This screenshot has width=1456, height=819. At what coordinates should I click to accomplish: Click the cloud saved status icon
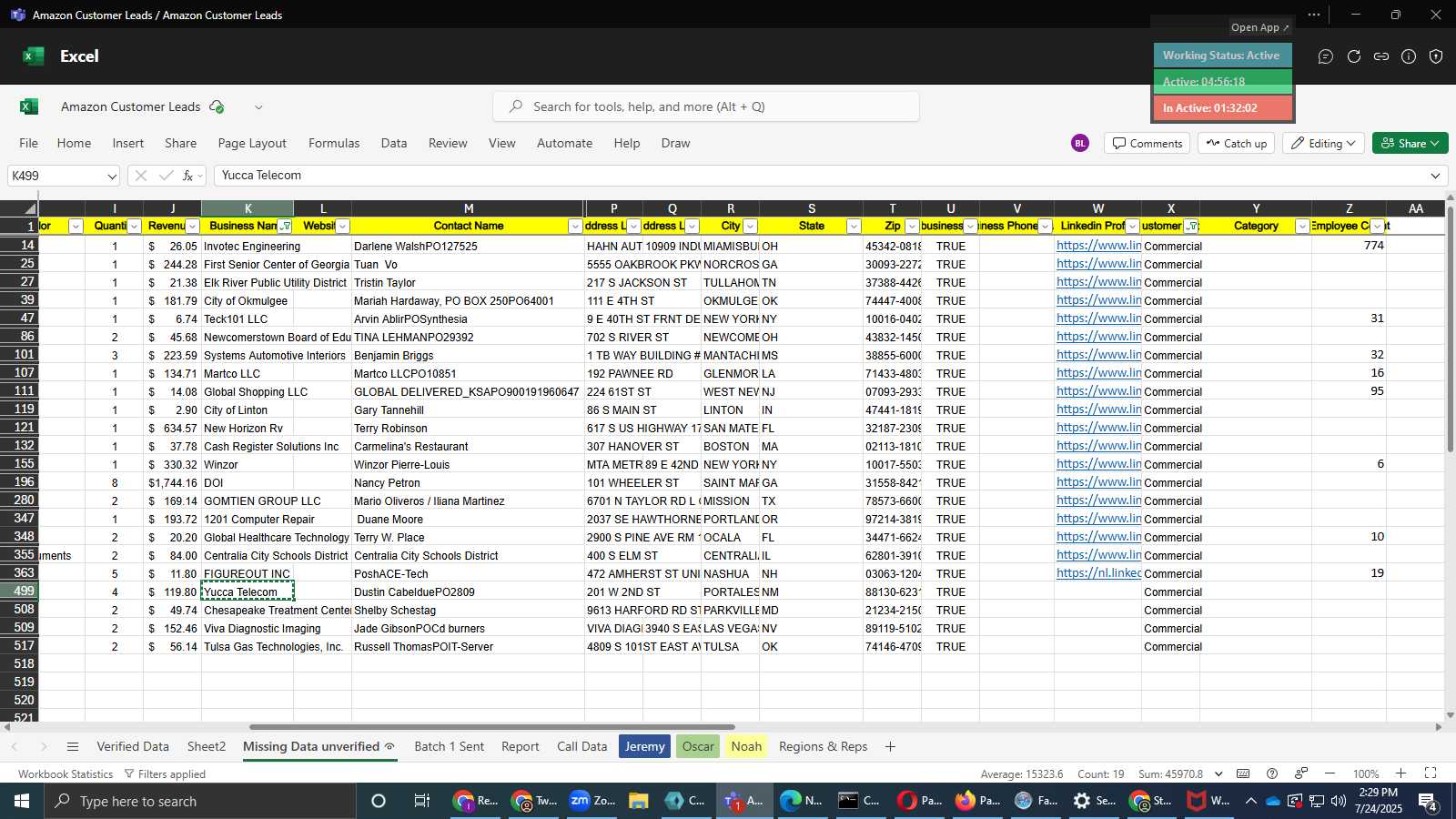pyautogui.click(x=217, y=106)
